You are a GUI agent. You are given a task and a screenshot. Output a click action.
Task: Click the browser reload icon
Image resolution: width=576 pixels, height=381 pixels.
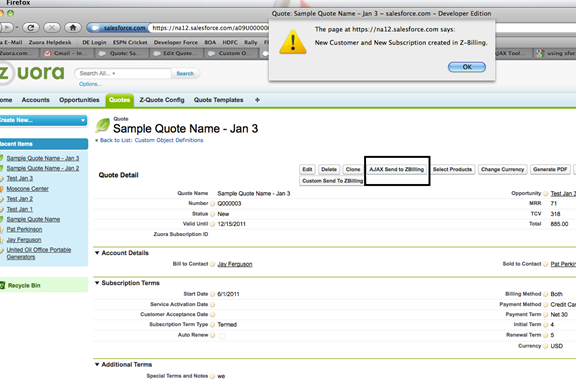click(31, 28)
